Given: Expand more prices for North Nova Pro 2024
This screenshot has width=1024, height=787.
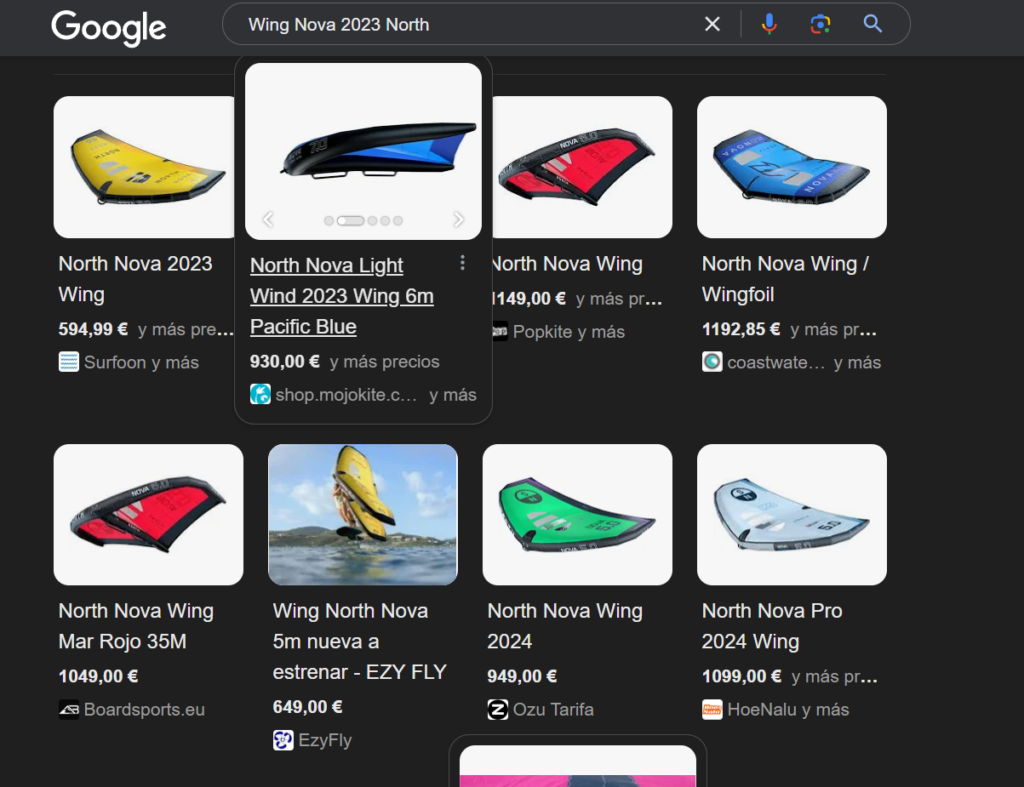Looking at the screenshot, I should tap(834, 676).
